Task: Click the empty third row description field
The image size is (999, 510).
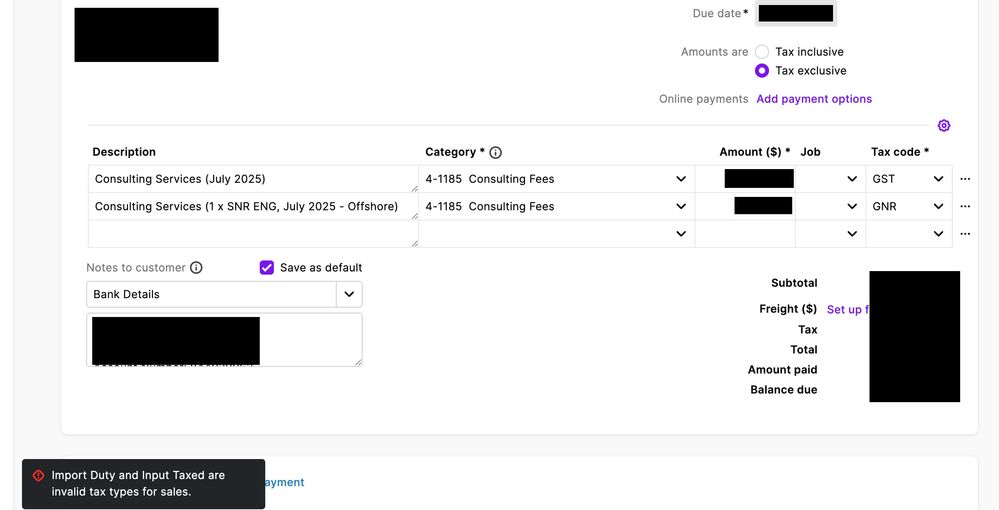Action: click(x=250, y=234)
